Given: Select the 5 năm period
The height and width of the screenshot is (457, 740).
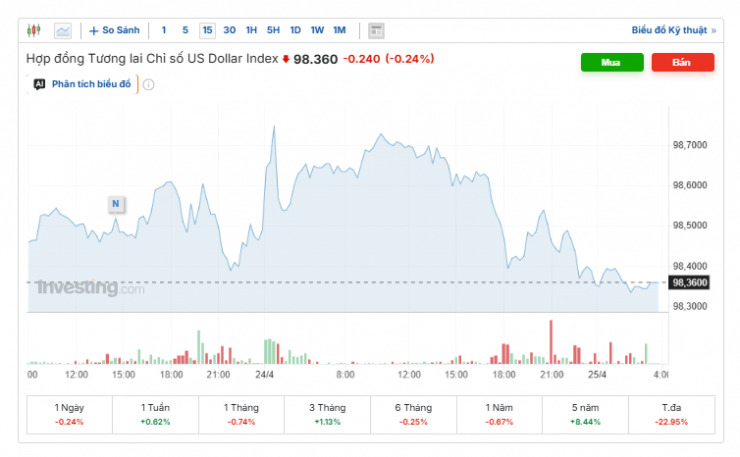Looking at the screenshot, I should 585,415.
